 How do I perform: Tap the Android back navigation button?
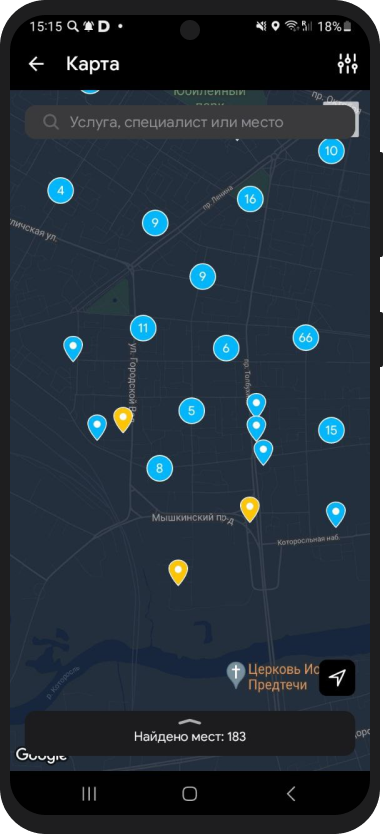tap(290, 794)
